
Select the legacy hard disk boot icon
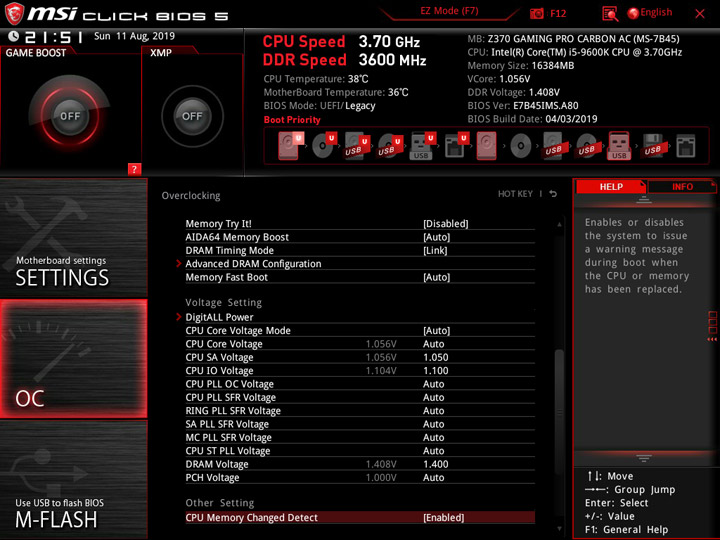click(x=487, y=146)
